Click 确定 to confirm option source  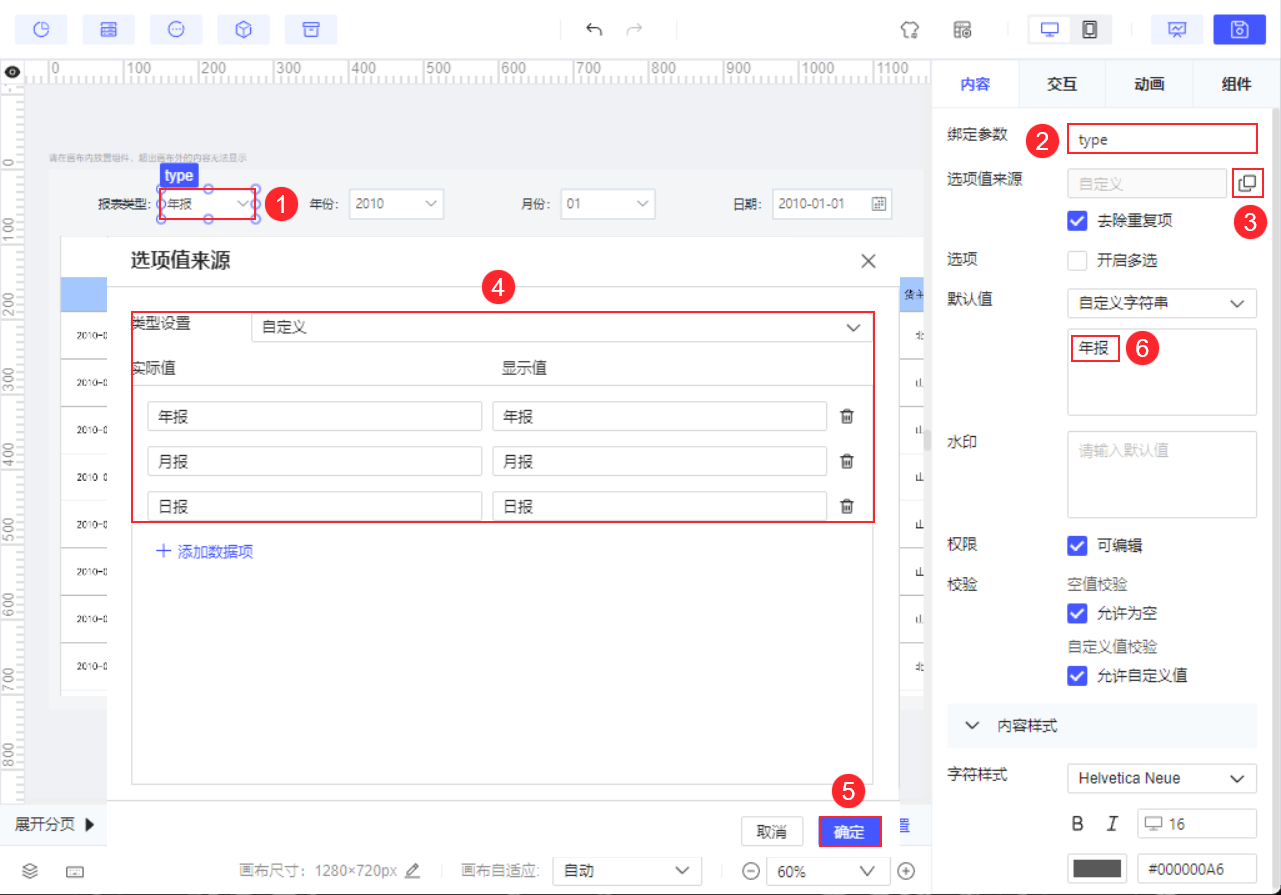(x=849, y=832)
